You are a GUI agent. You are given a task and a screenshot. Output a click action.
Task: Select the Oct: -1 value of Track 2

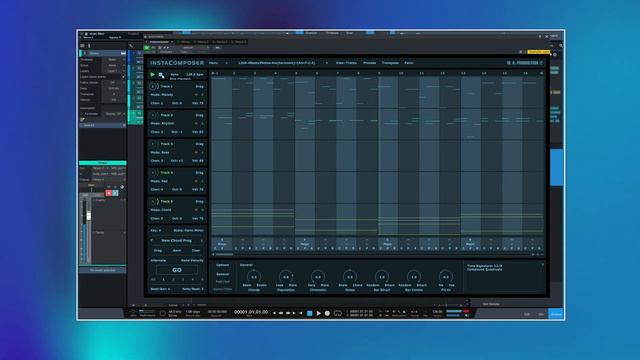(177, 132)
